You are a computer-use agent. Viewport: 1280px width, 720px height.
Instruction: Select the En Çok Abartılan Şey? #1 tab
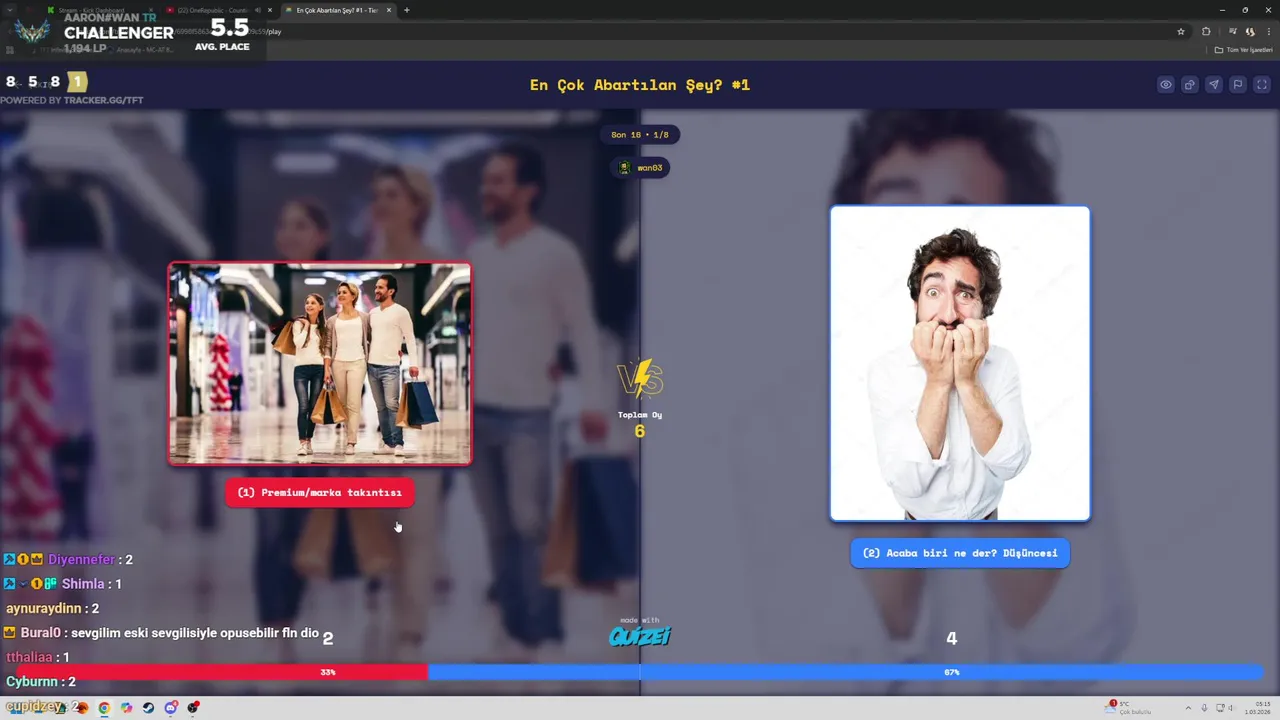coord(337,10)
